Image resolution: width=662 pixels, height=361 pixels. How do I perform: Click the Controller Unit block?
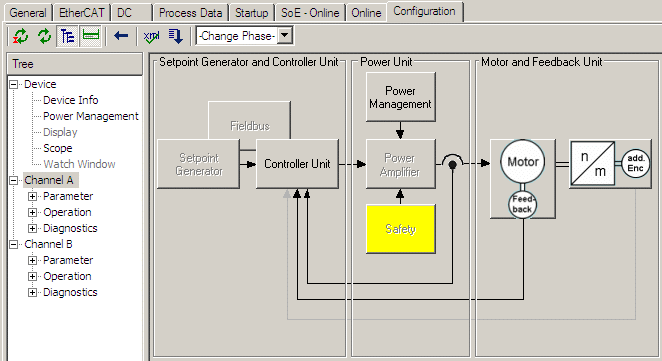pos(297,164)
